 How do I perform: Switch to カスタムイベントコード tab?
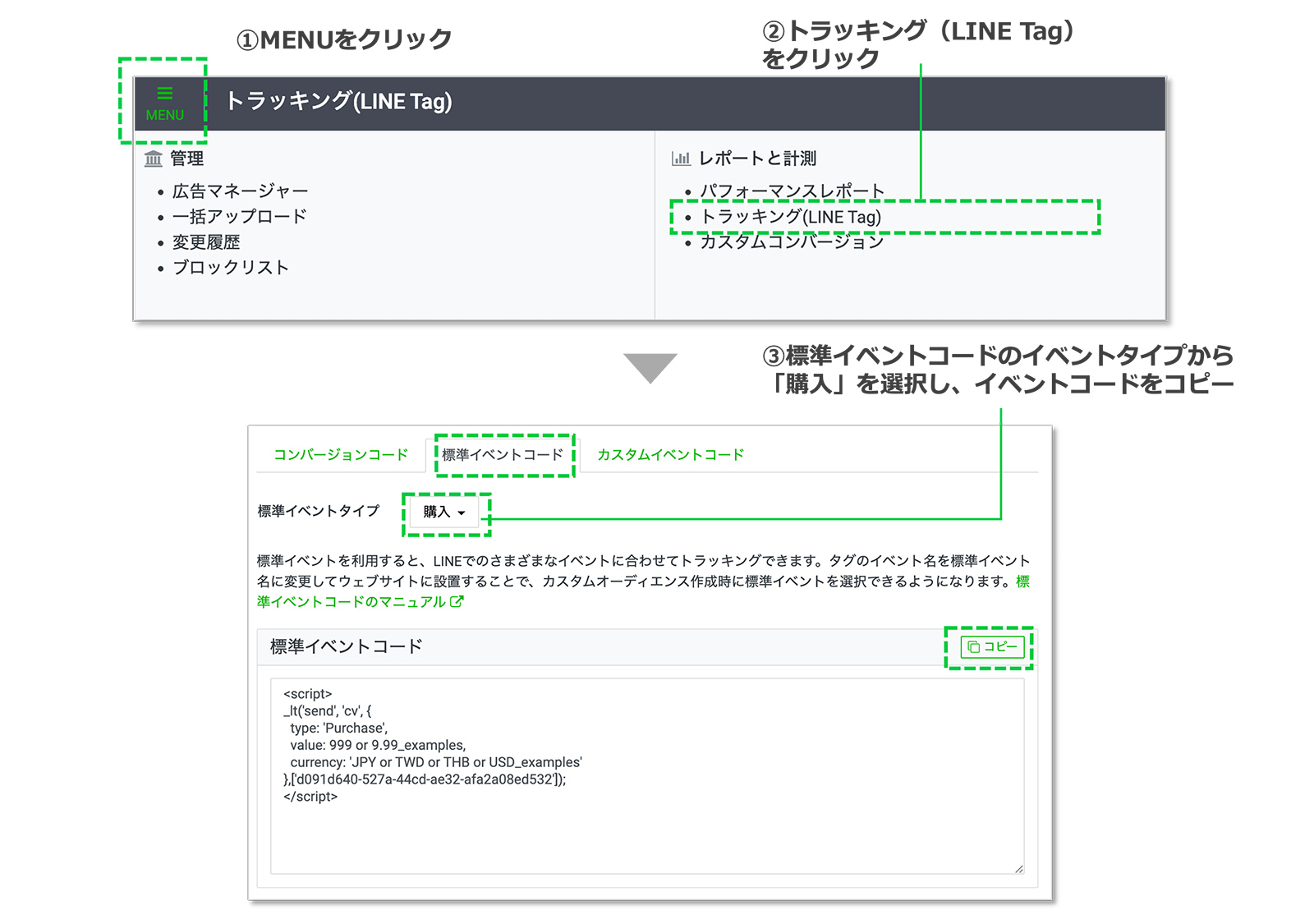(670, 455)
